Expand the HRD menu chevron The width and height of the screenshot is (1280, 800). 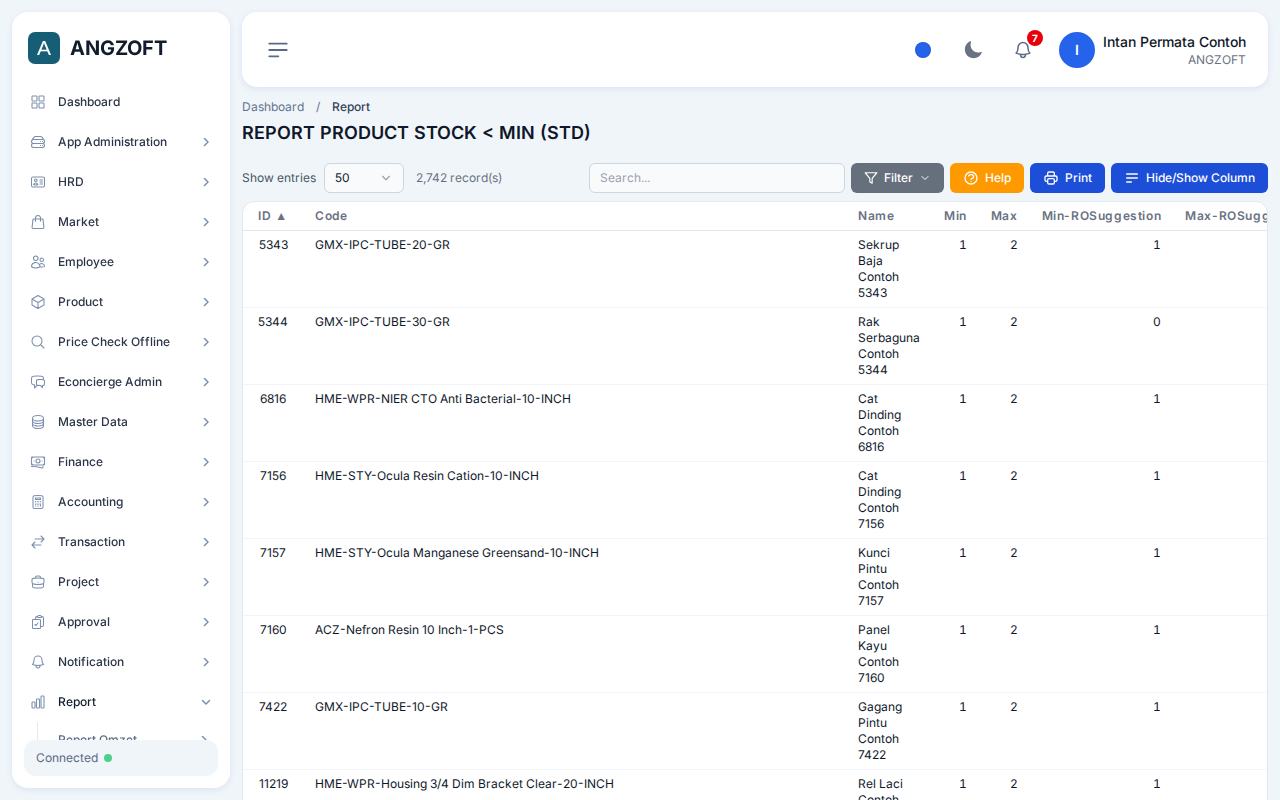tap(206, 182)
